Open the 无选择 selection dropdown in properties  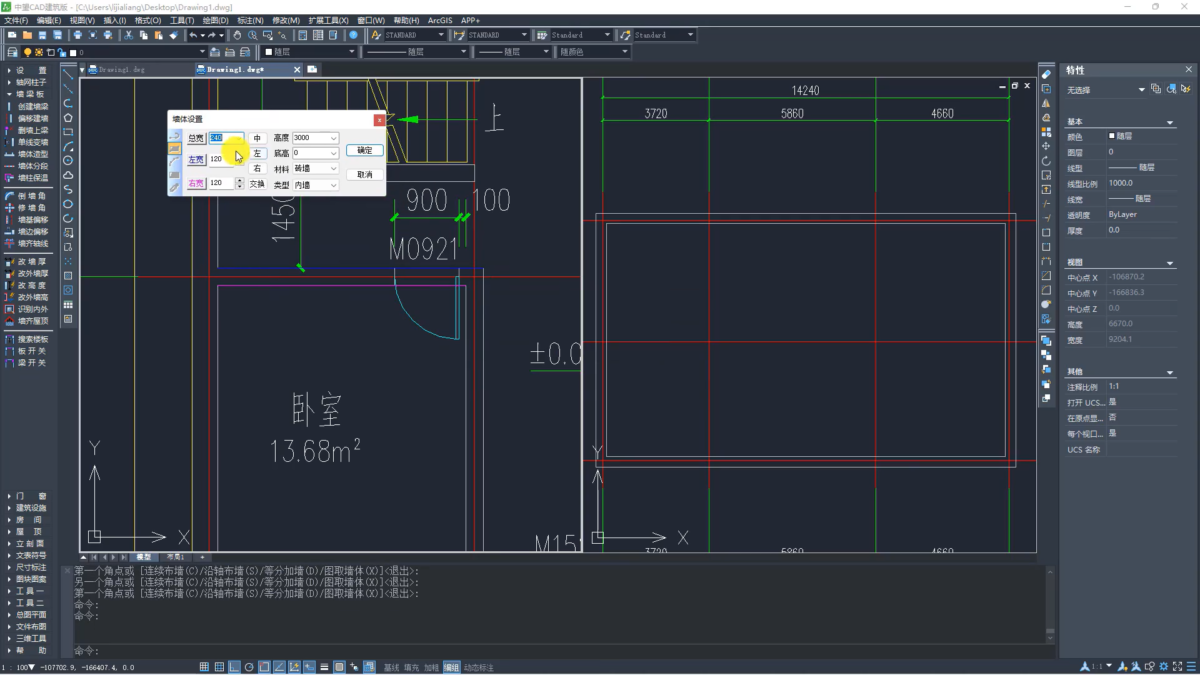(x=1141, y=89)
